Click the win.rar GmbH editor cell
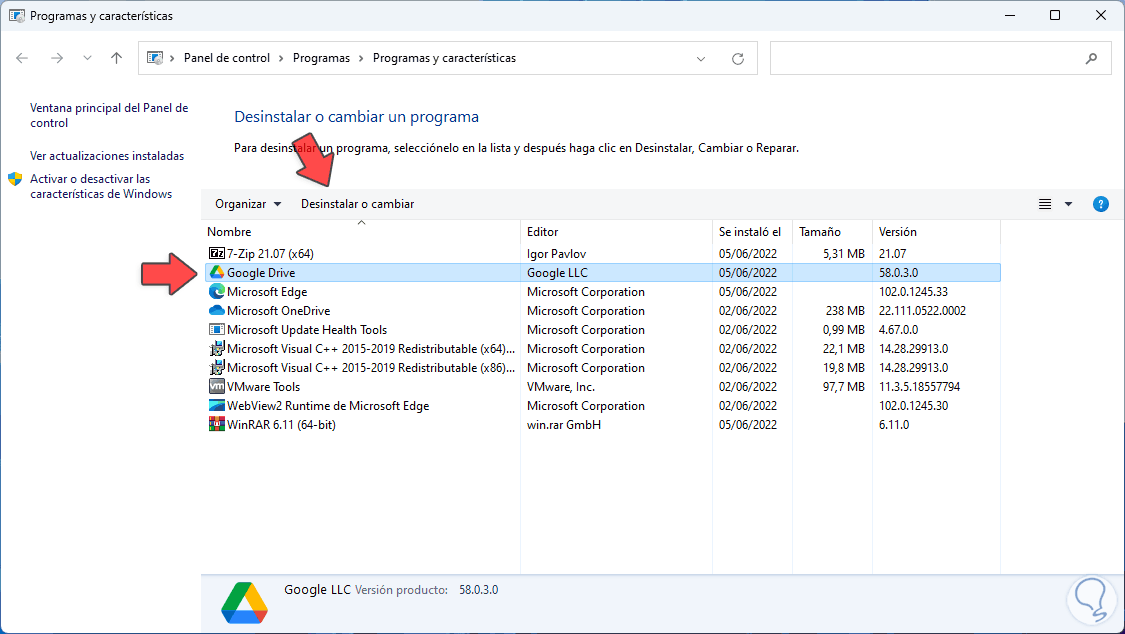1125x634 pixels. click(x=564, y=425)
